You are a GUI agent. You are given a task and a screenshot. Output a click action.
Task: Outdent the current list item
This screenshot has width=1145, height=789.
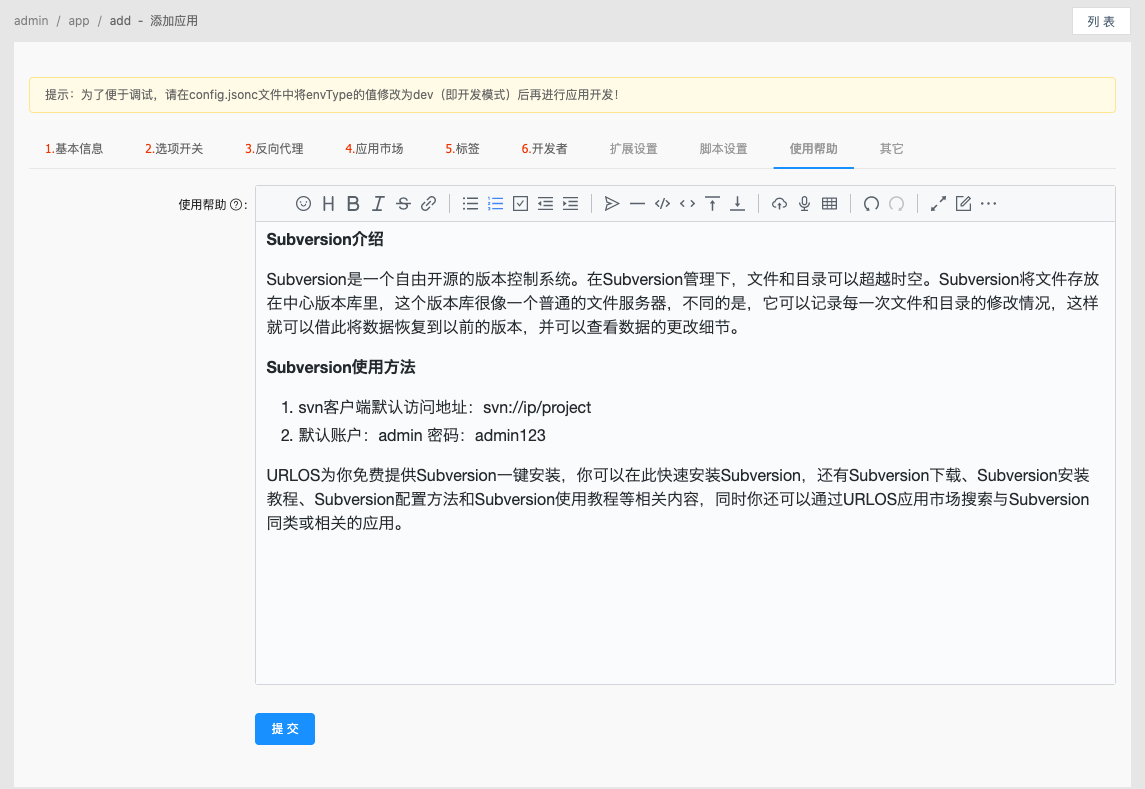(545, 204)
